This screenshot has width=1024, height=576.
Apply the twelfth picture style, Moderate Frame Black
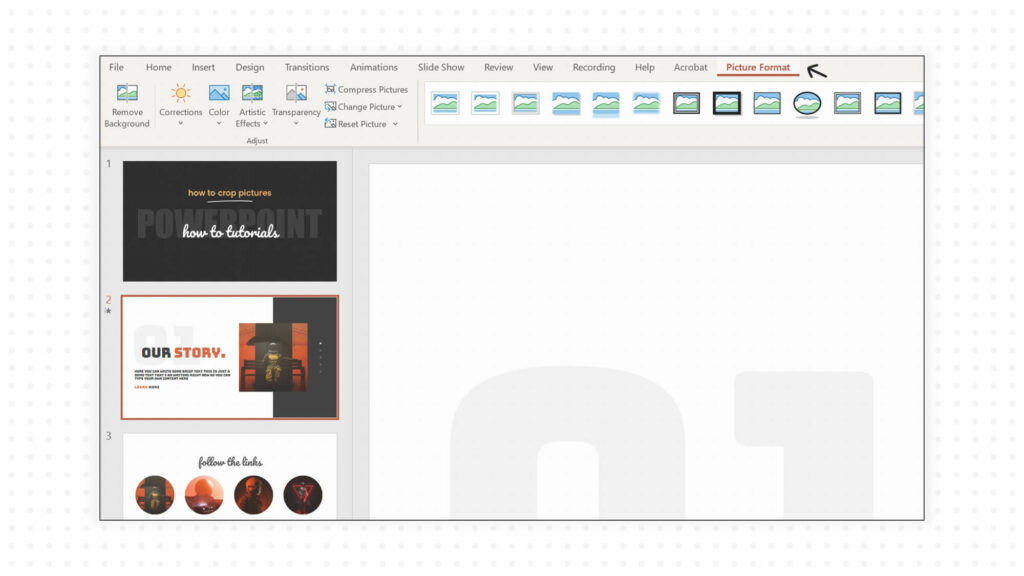pos(888,103)
